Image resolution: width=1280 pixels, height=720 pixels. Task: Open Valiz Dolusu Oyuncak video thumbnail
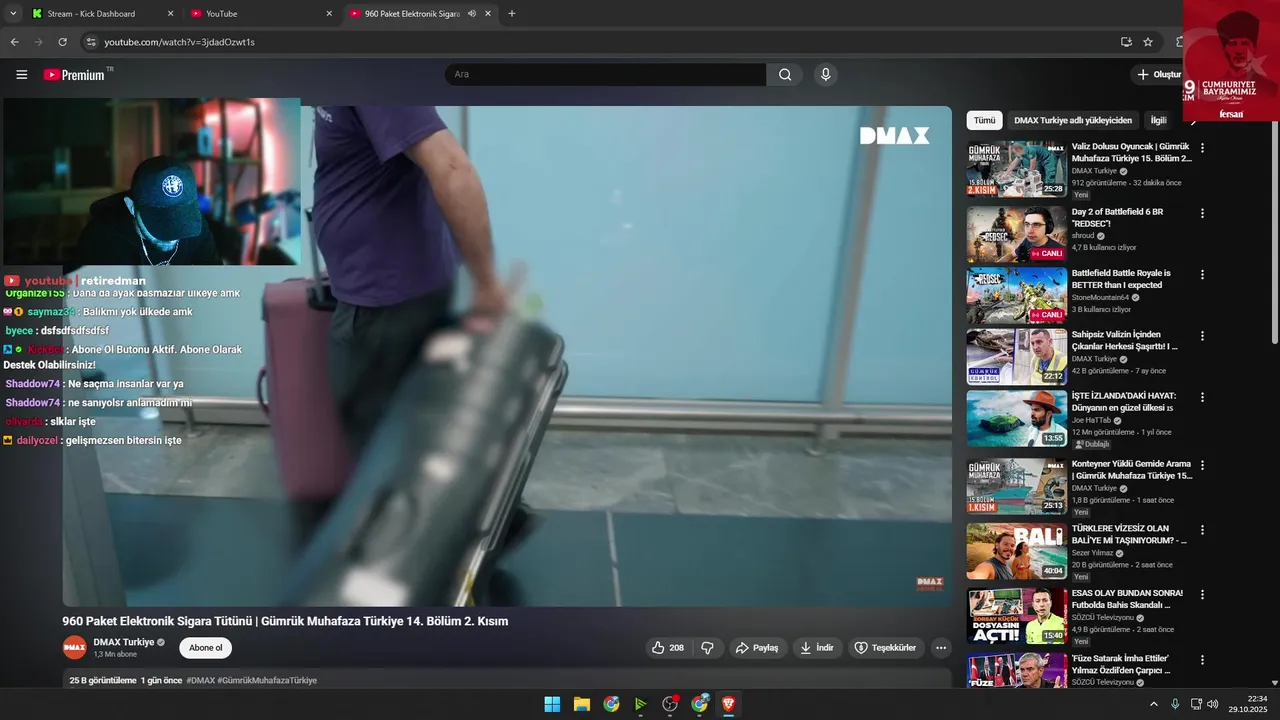[1016, 169]
